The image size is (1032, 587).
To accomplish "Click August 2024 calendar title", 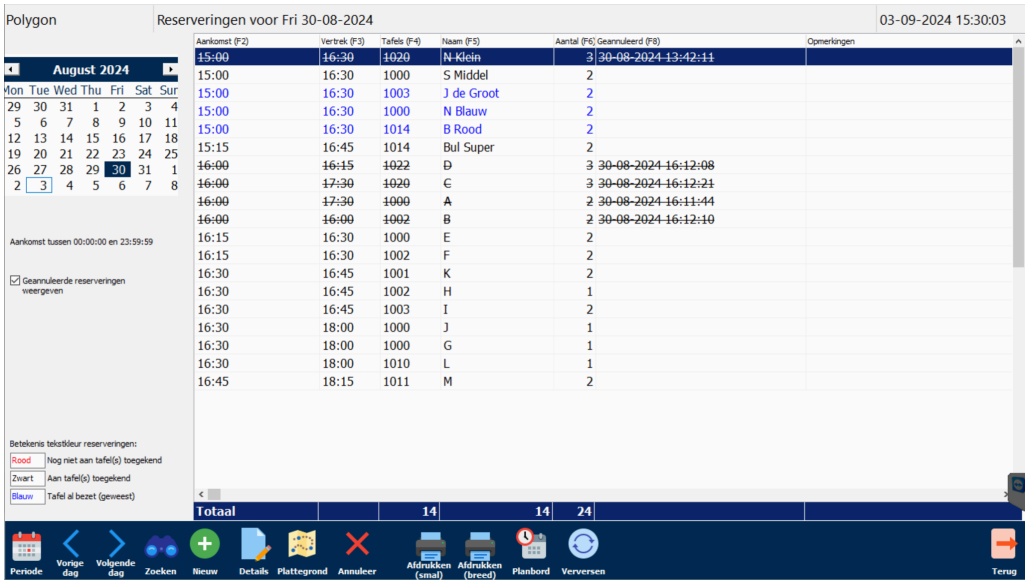I will click(91, 70).
